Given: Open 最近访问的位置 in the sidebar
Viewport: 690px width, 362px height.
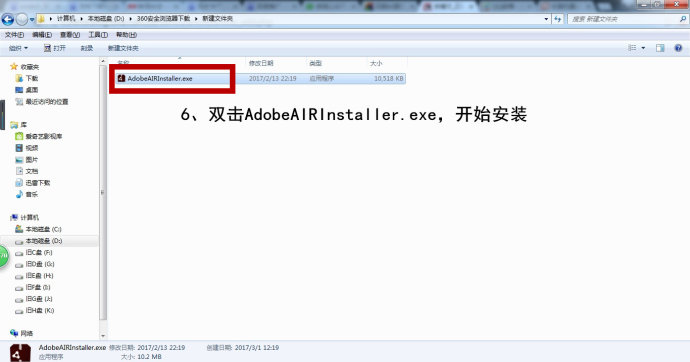Looking at the screenshot, I should [47, 102].
